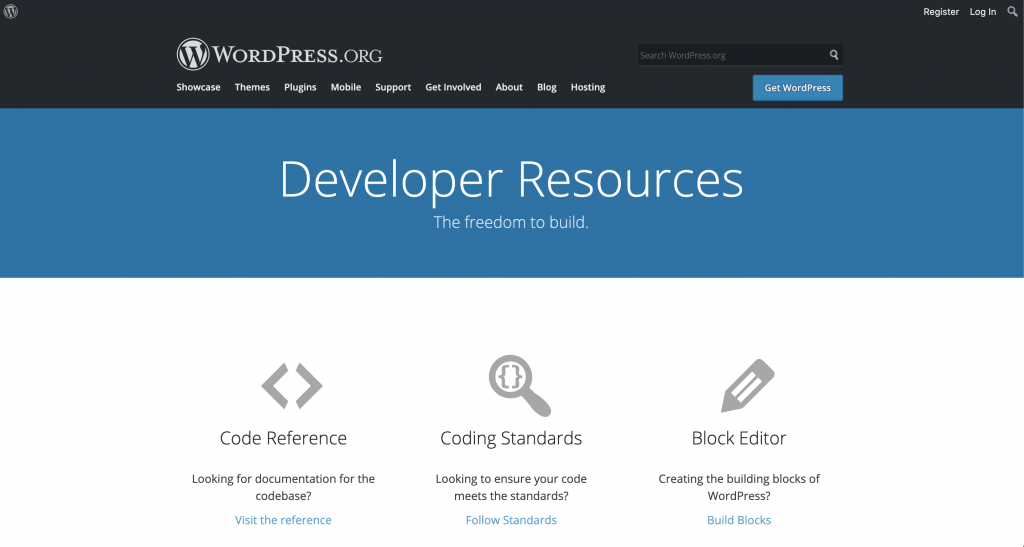Go to the Themes menu item

[252, 87]
